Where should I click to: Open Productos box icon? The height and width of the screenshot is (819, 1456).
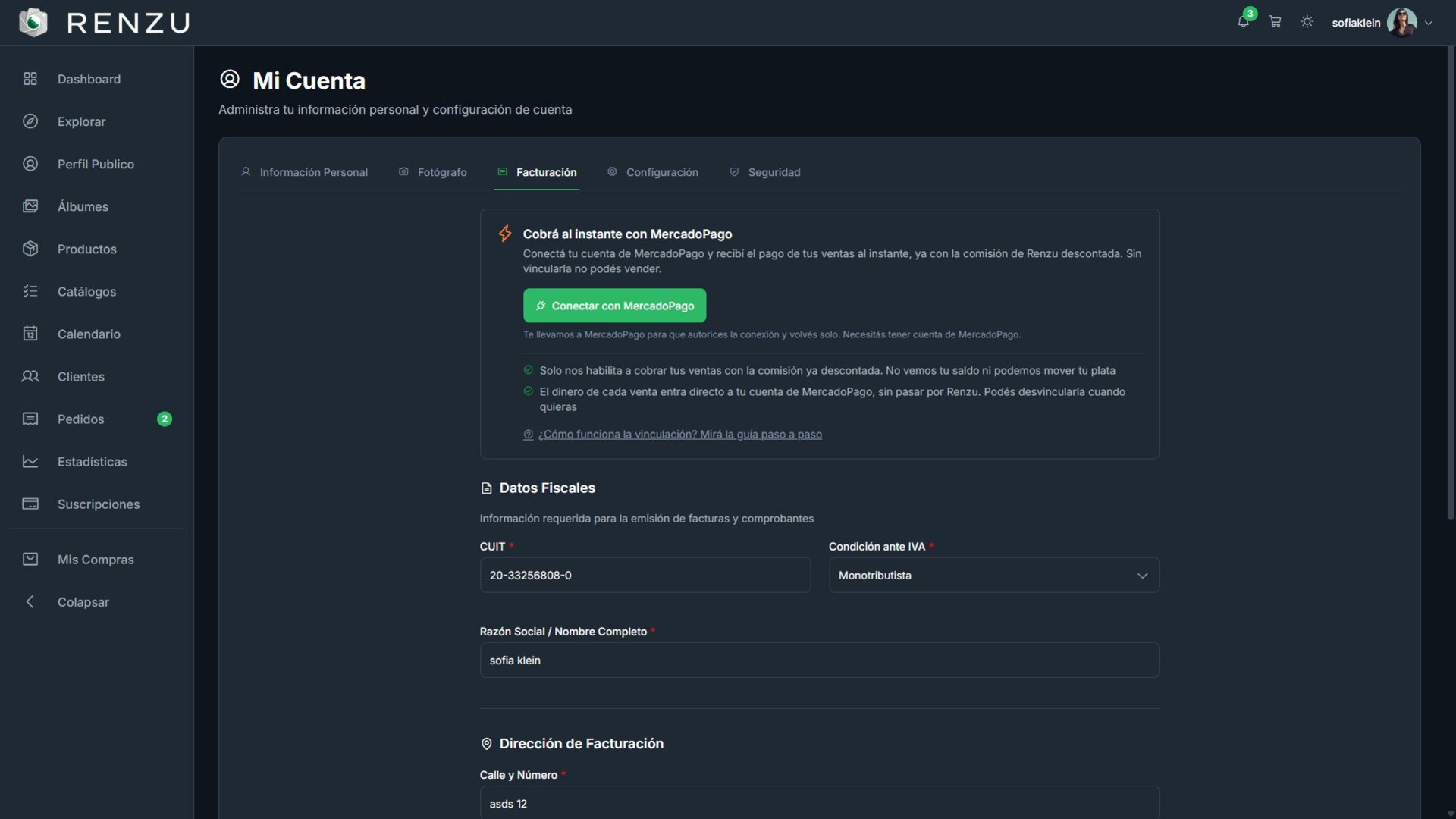30,249
